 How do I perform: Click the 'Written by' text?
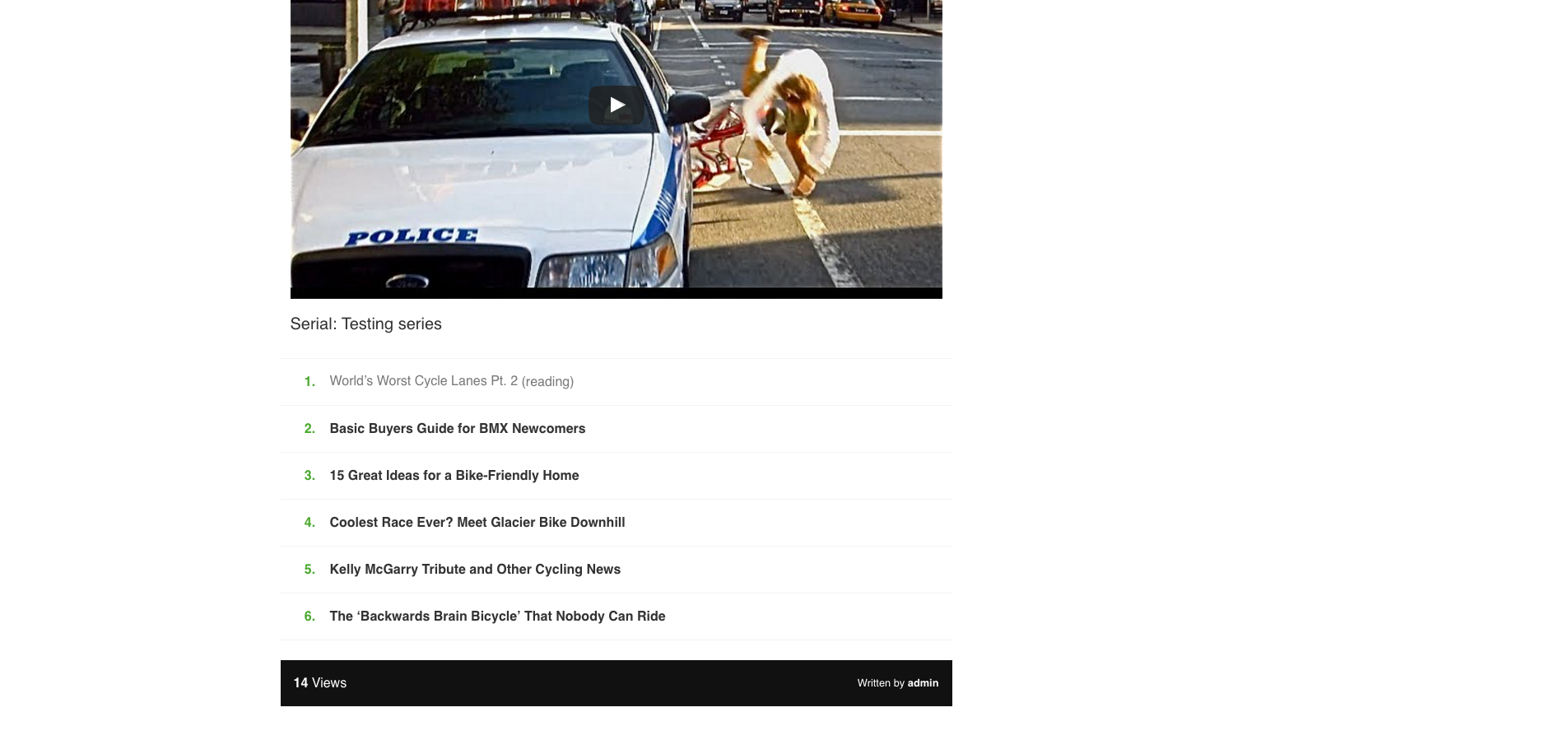coord(881,683)
